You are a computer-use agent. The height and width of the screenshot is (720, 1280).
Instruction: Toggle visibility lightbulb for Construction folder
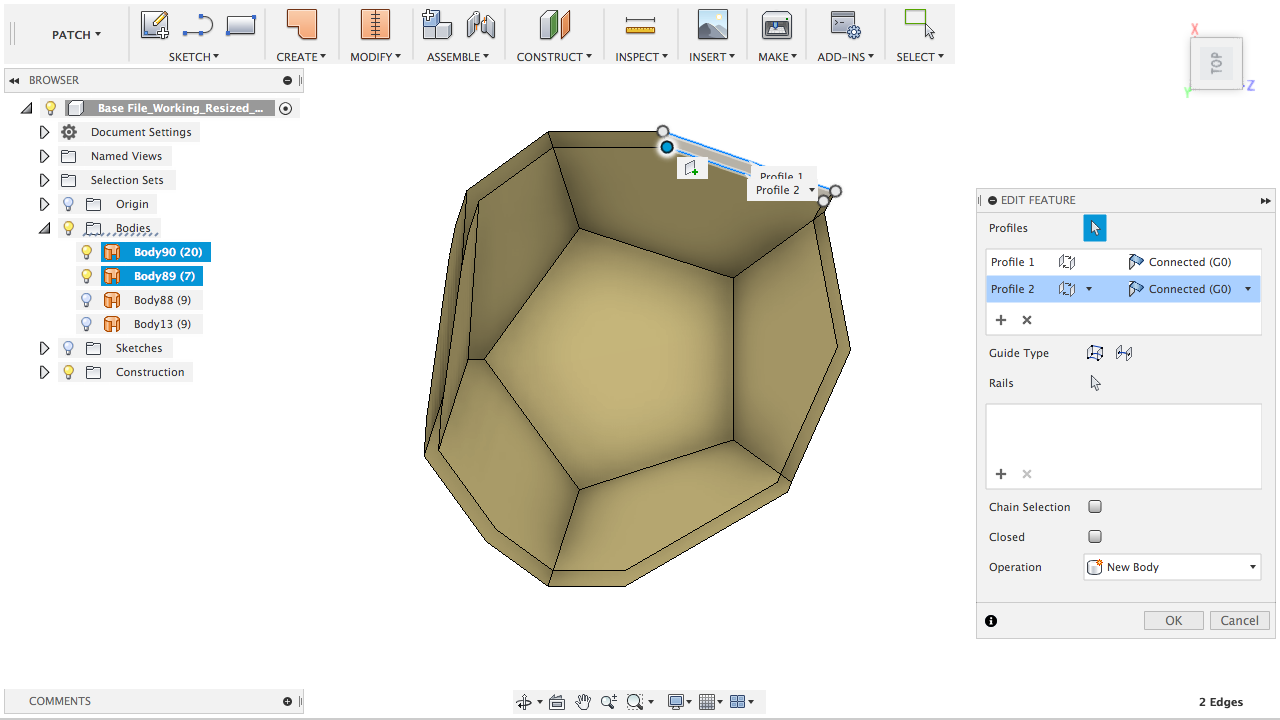click(68, 372)
